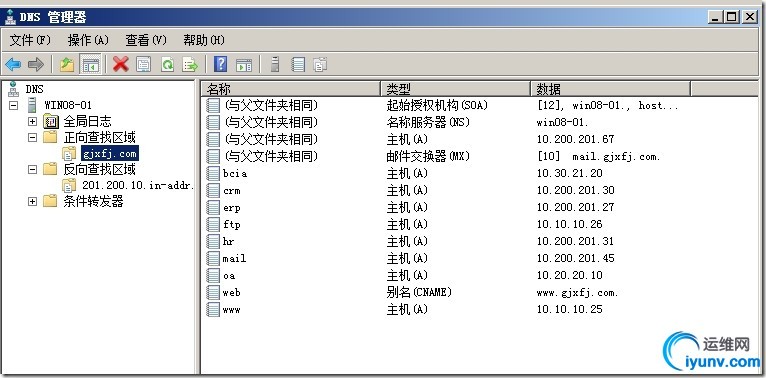Expand the 条件转发器 node

32,201
